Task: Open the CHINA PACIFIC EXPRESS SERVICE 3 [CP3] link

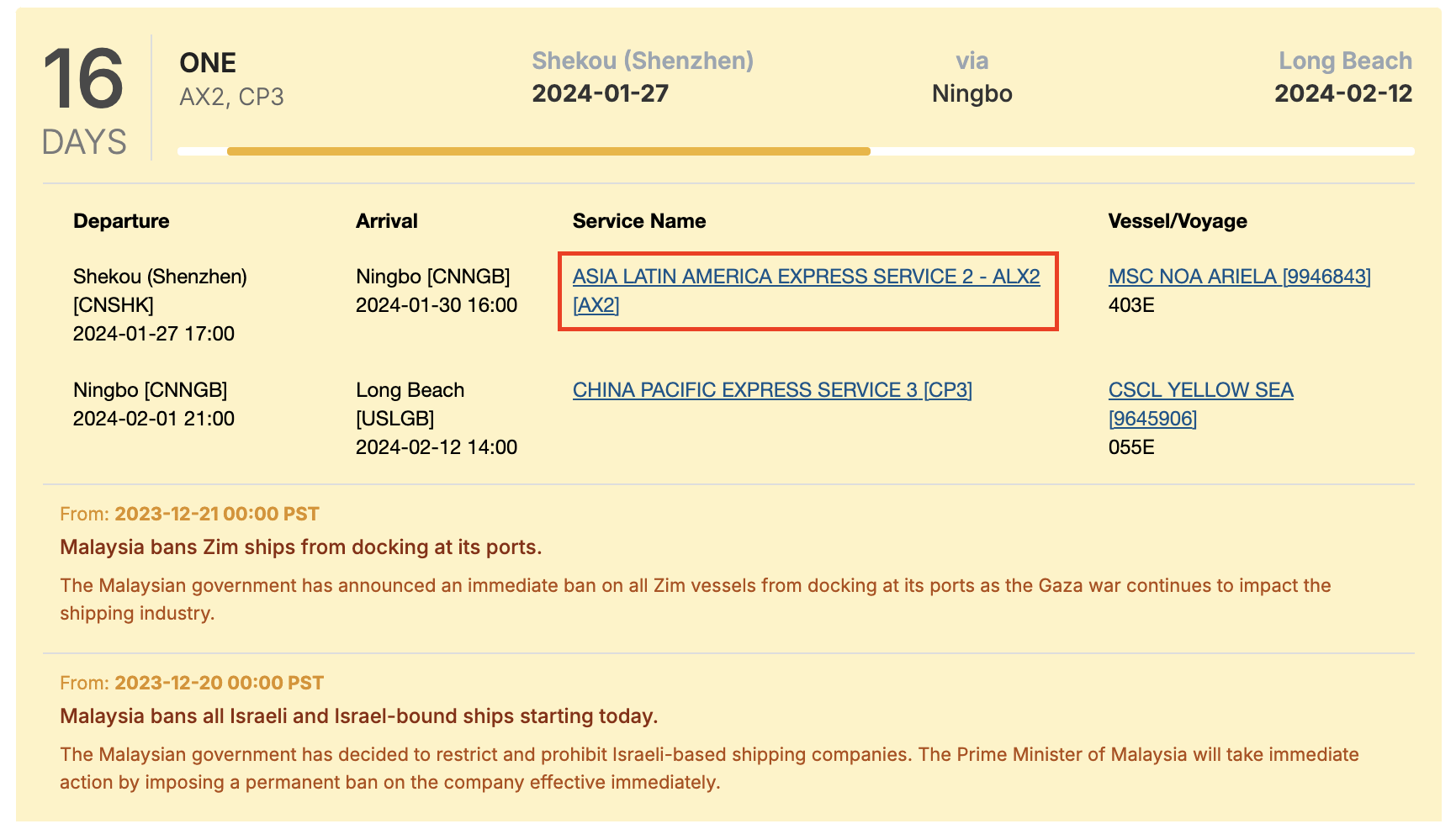Action: coord(772,390)
